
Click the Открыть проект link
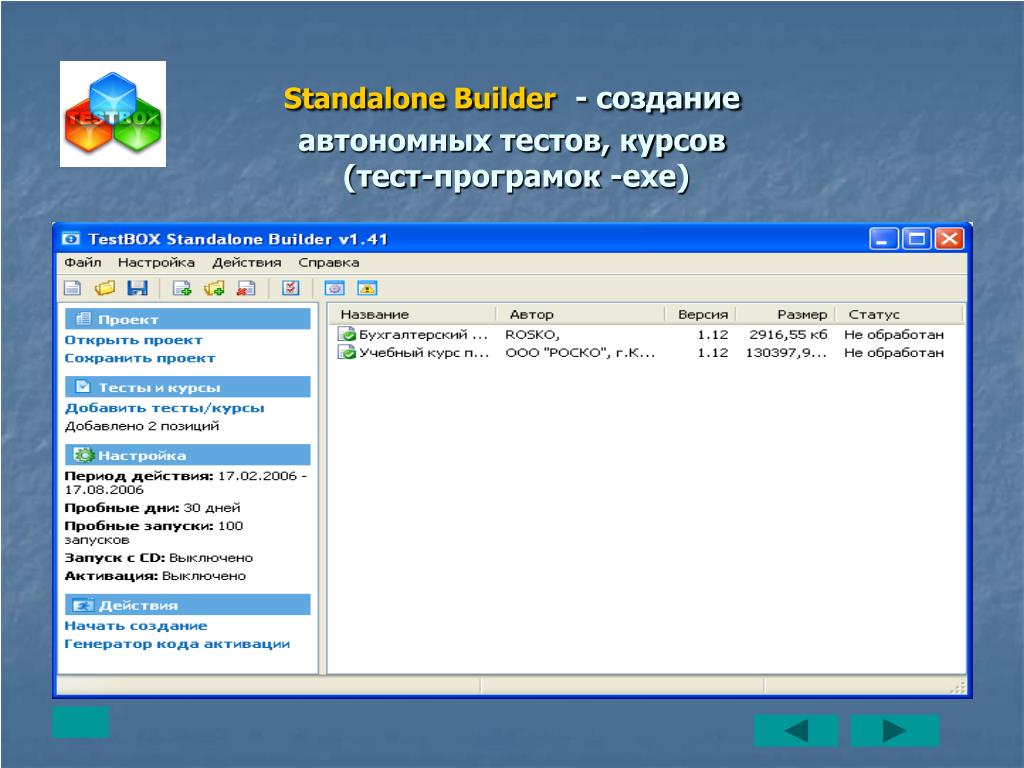[134, 340]
